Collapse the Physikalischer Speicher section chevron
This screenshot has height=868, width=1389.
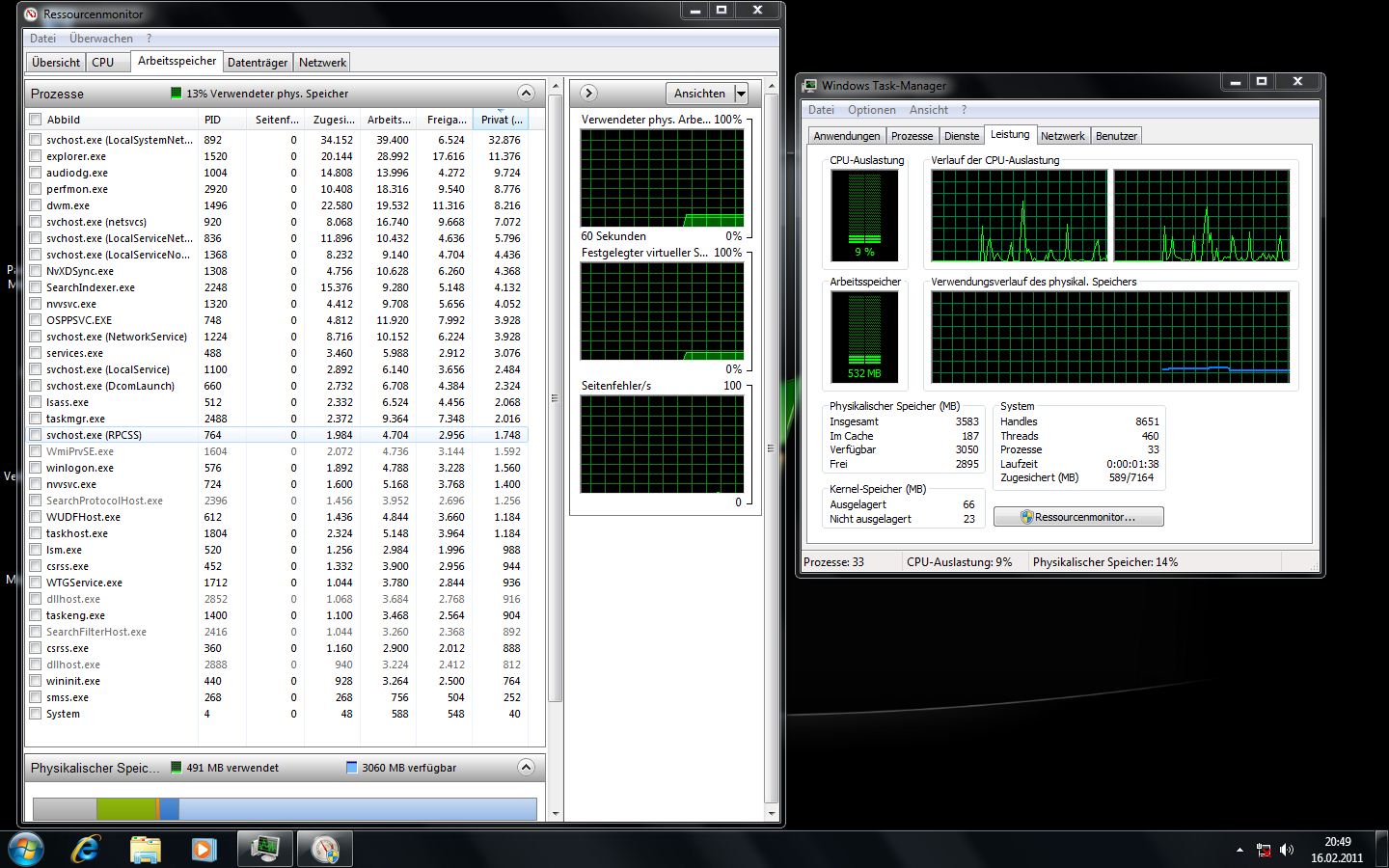pos(526,768)
